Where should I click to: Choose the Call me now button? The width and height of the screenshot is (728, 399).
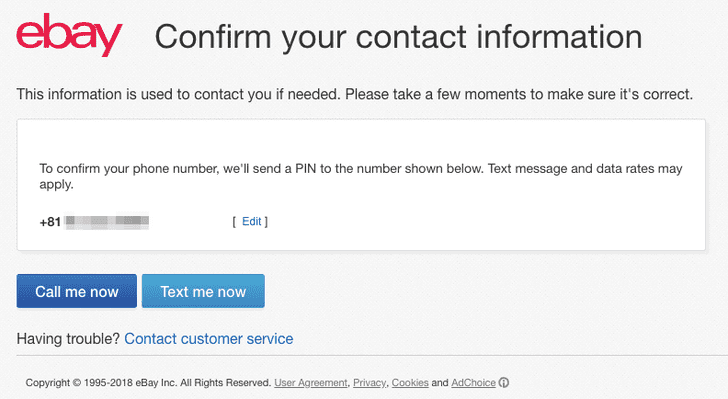(77, 291)
